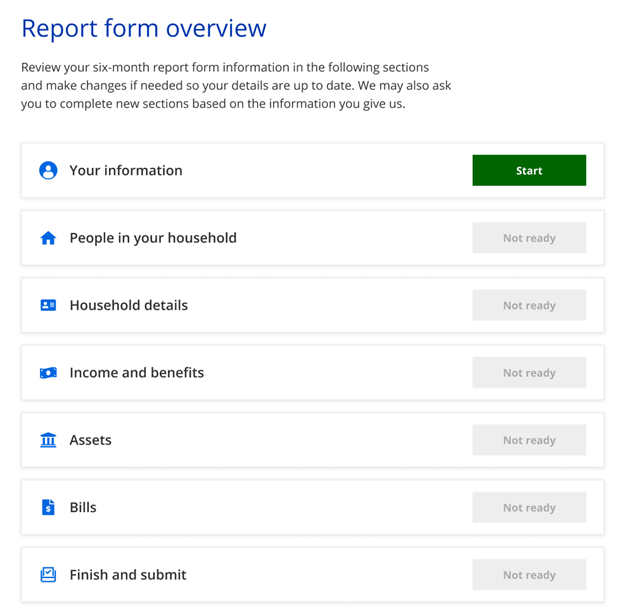Select the 'Finish and submit' section label
The width and height of the screenshot is (624, 616).
pyautogui.click(x=128, y=575)
